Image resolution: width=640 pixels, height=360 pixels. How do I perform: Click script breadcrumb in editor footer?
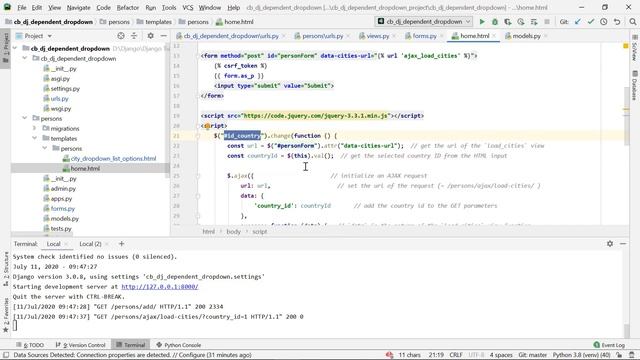[x=259, y=231]
